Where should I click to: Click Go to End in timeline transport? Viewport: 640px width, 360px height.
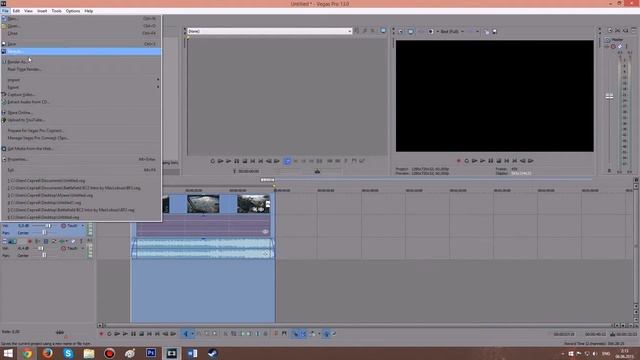click(x=157, y=334)
